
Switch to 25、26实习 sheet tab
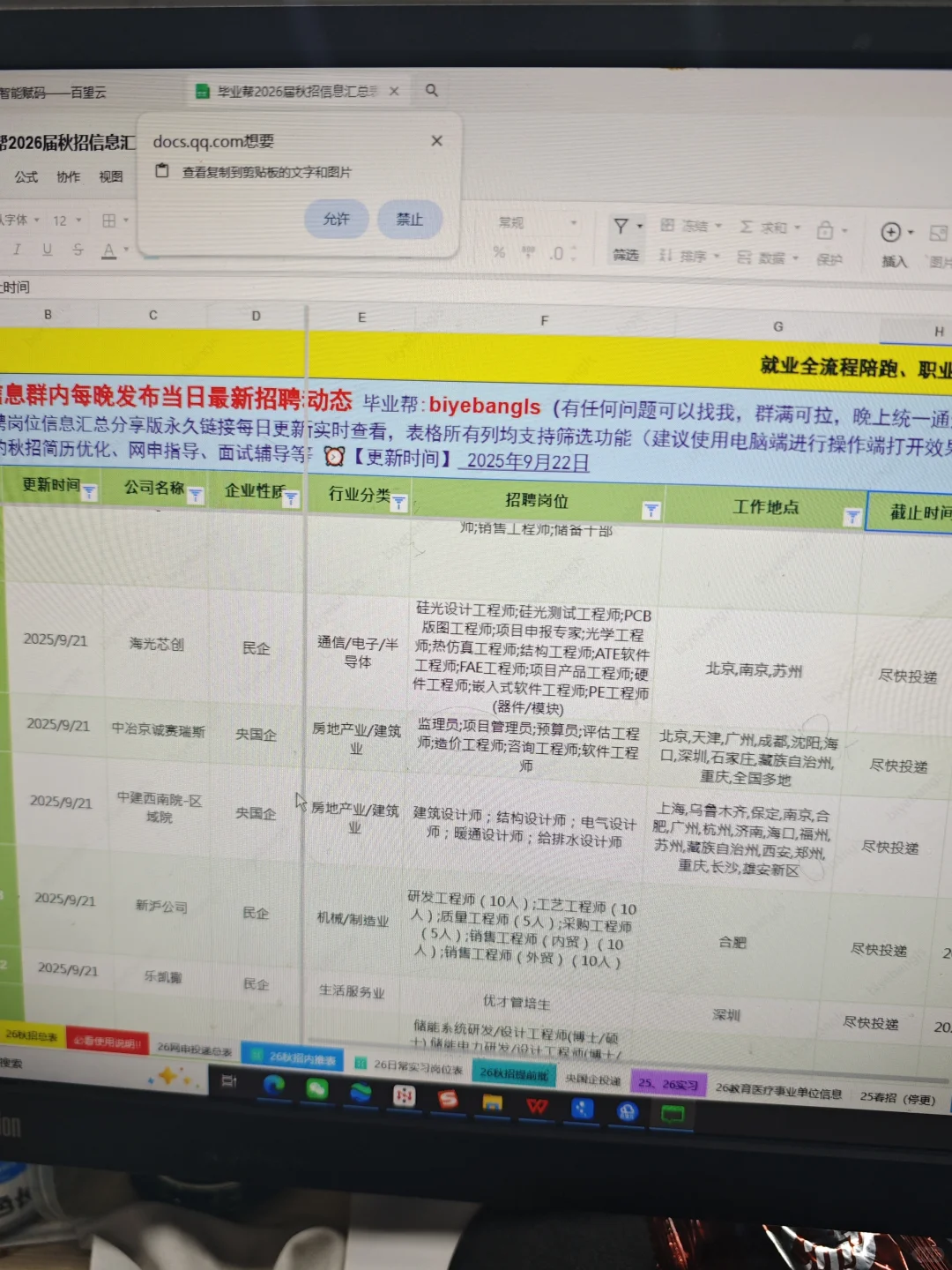[668, 1084]
